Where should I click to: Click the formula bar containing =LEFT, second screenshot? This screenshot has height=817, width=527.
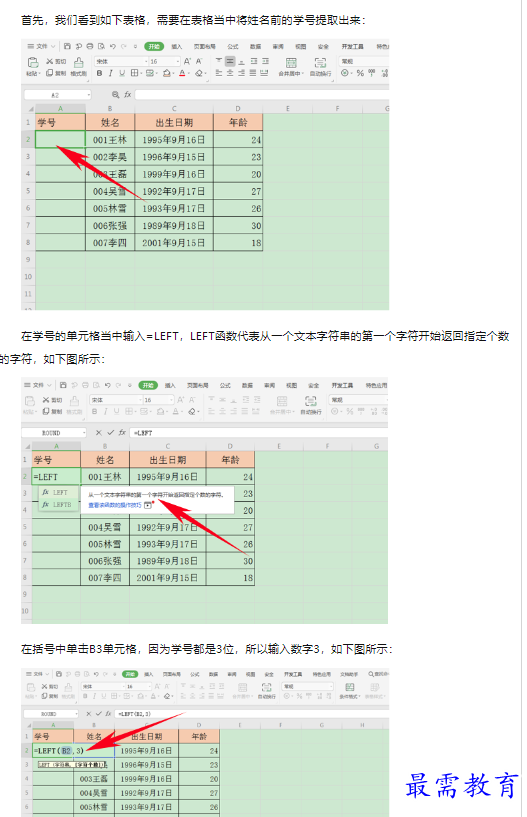(x=259, y=432)
